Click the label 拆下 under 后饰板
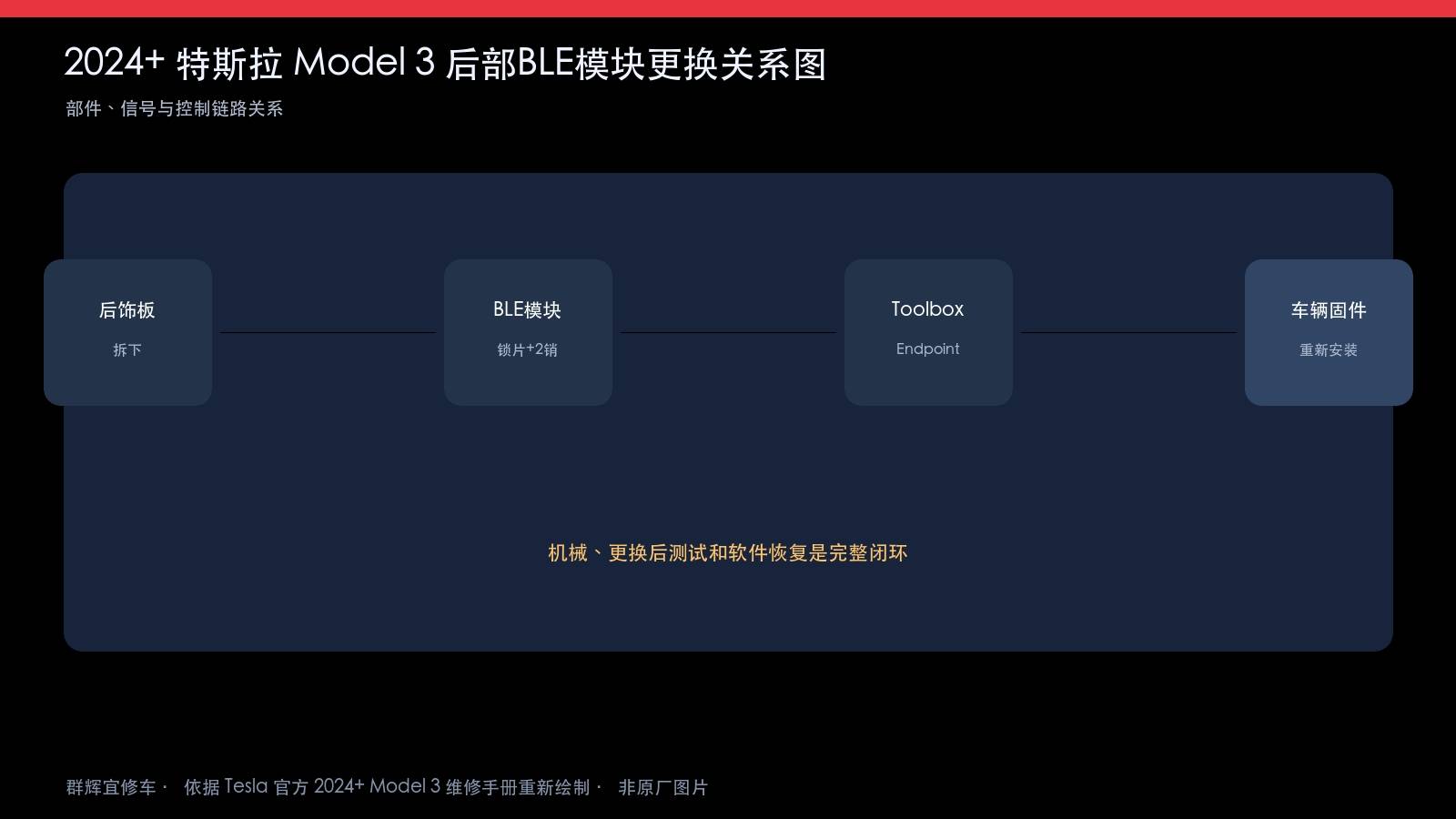The width and height of the screenshot is (1456, 819). coord(127,349)
